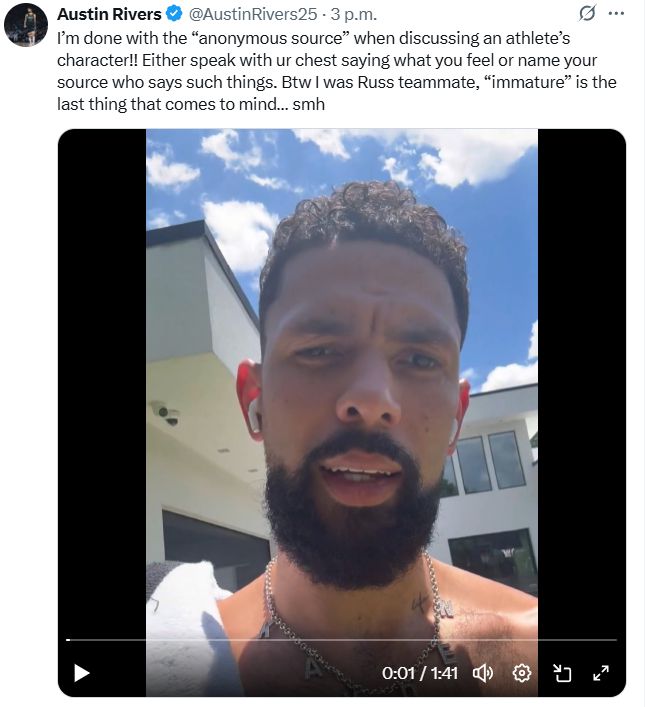Click the 0:01 / 1:41 time display
This screenshot has width=645, height=707.
point(419,673)
